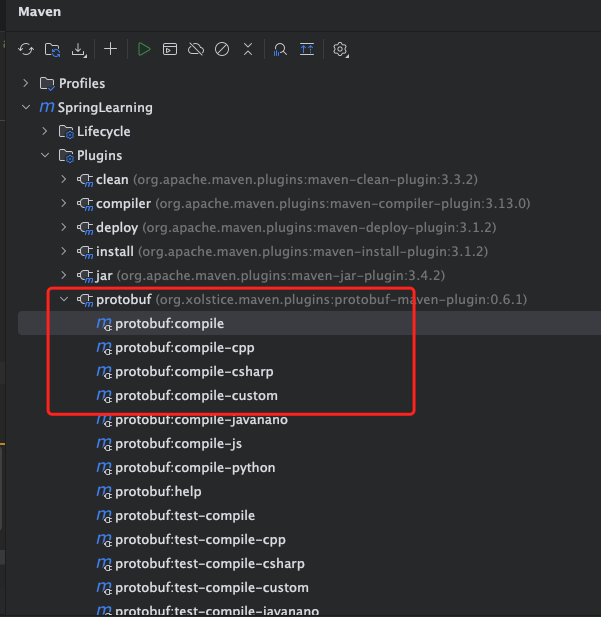Click the protobuf:compile goal icon
The width and height of the screenshot is (601, 617).
point(104,324)
